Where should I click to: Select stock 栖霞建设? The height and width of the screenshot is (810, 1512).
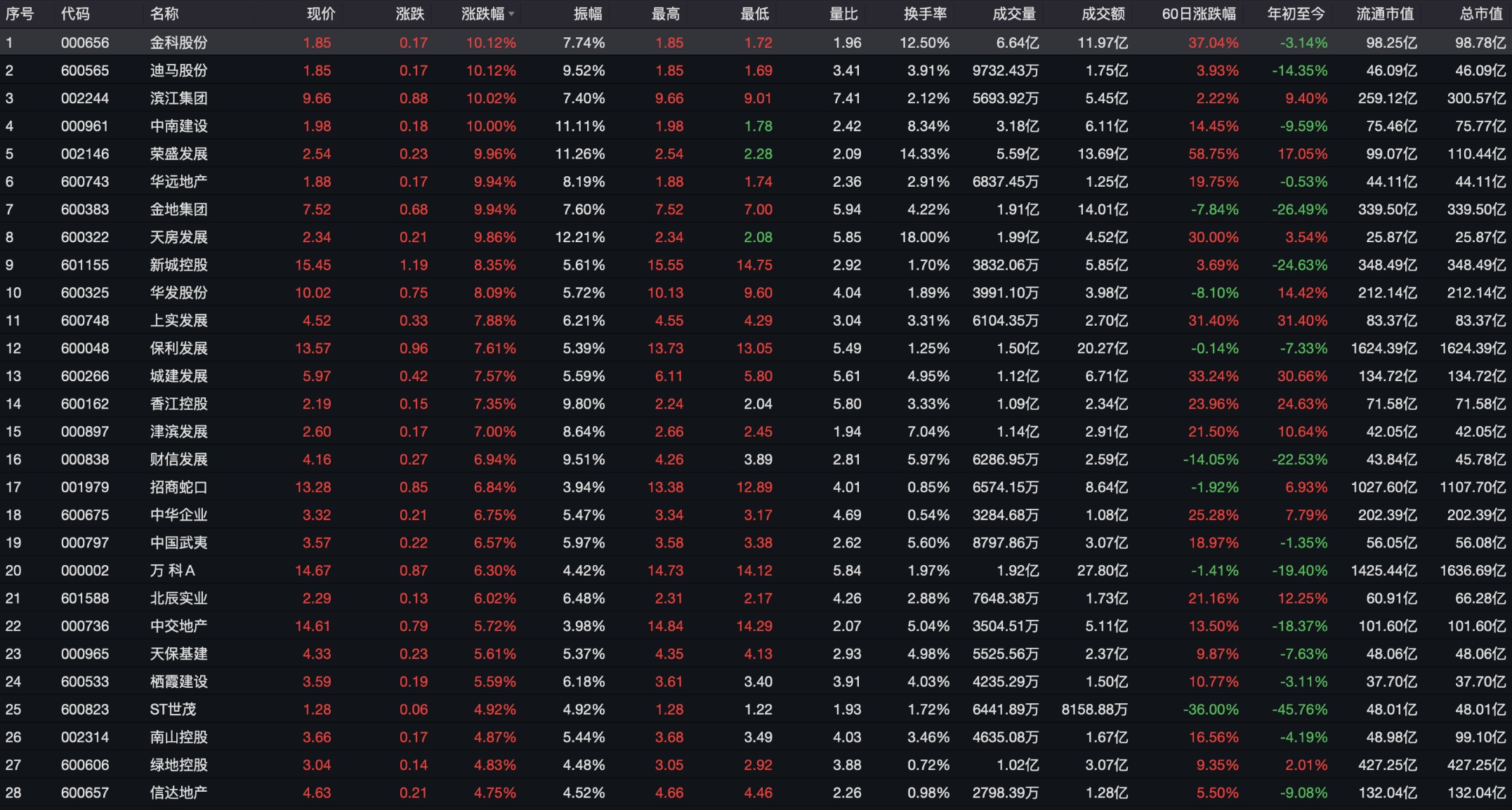[x=178, y=682]
